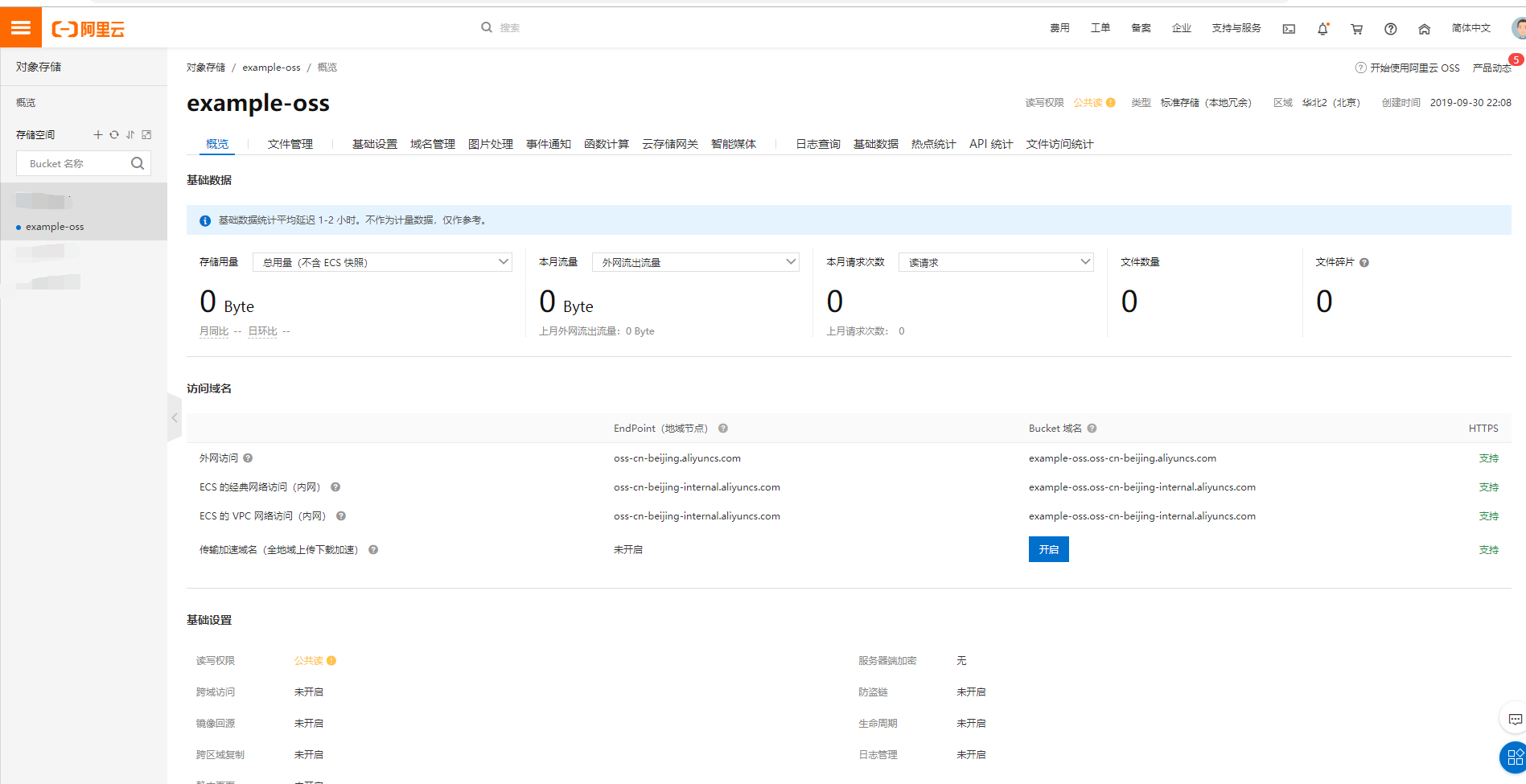1526x784 pixels.
Task: Expand the bucket list with the full view icon
Action: 146,135
